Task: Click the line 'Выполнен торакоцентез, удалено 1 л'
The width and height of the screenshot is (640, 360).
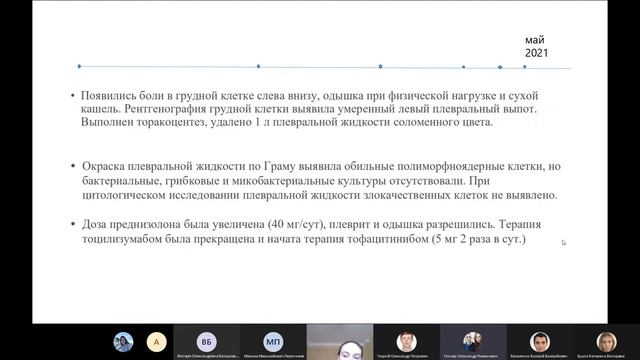Action: coord(287,122)
